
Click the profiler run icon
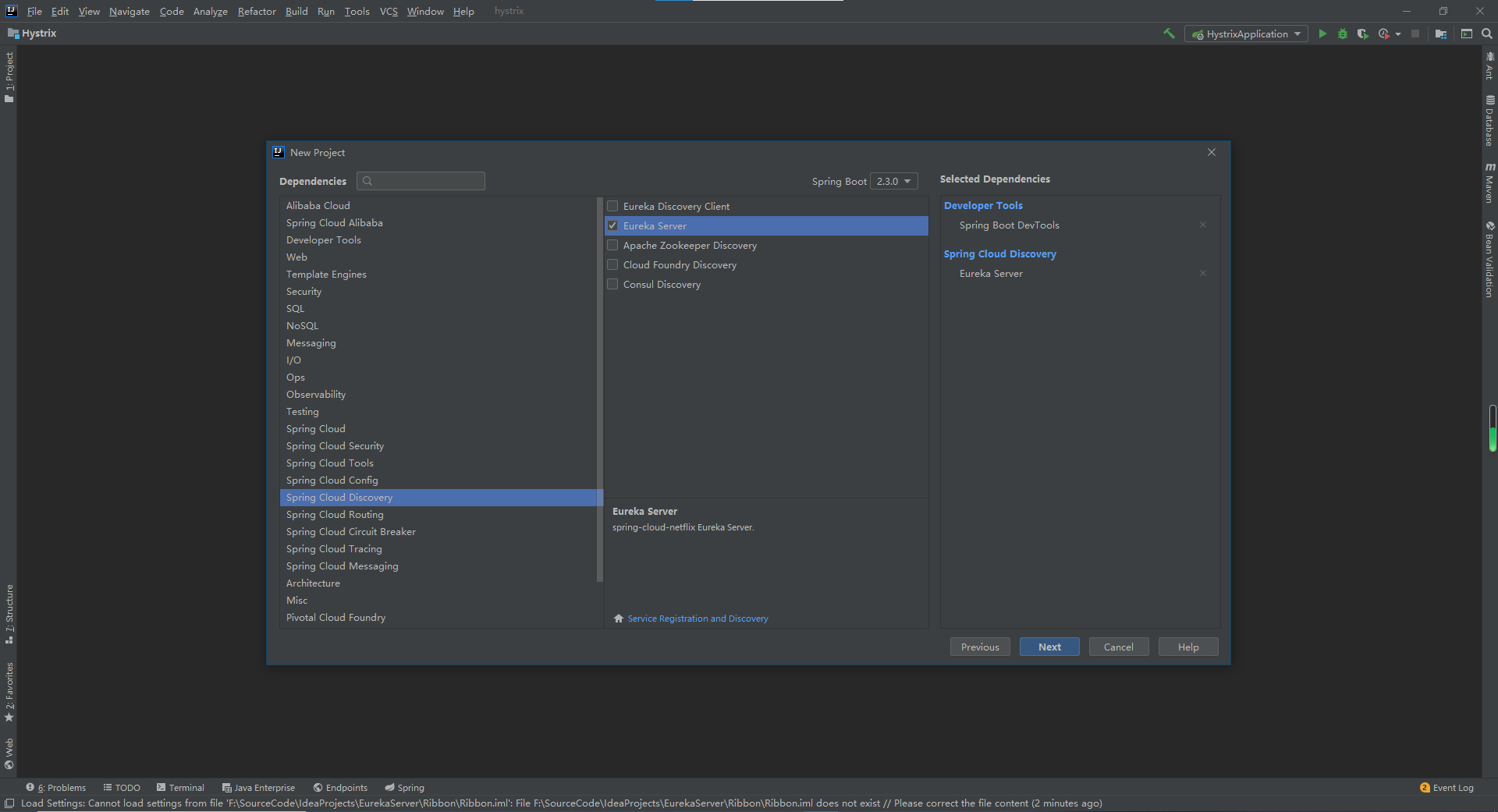1383,34
